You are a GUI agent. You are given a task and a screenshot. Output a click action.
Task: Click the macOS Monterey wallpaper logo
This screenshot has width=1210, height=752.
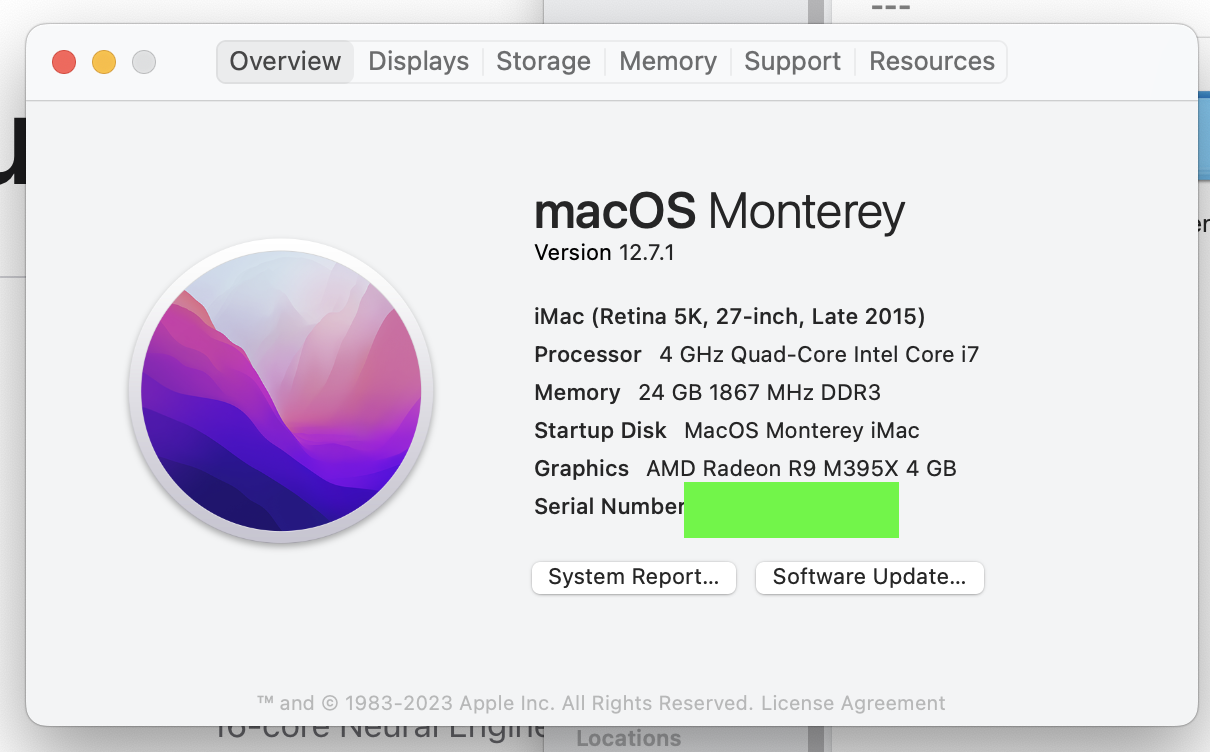(281, 390)
